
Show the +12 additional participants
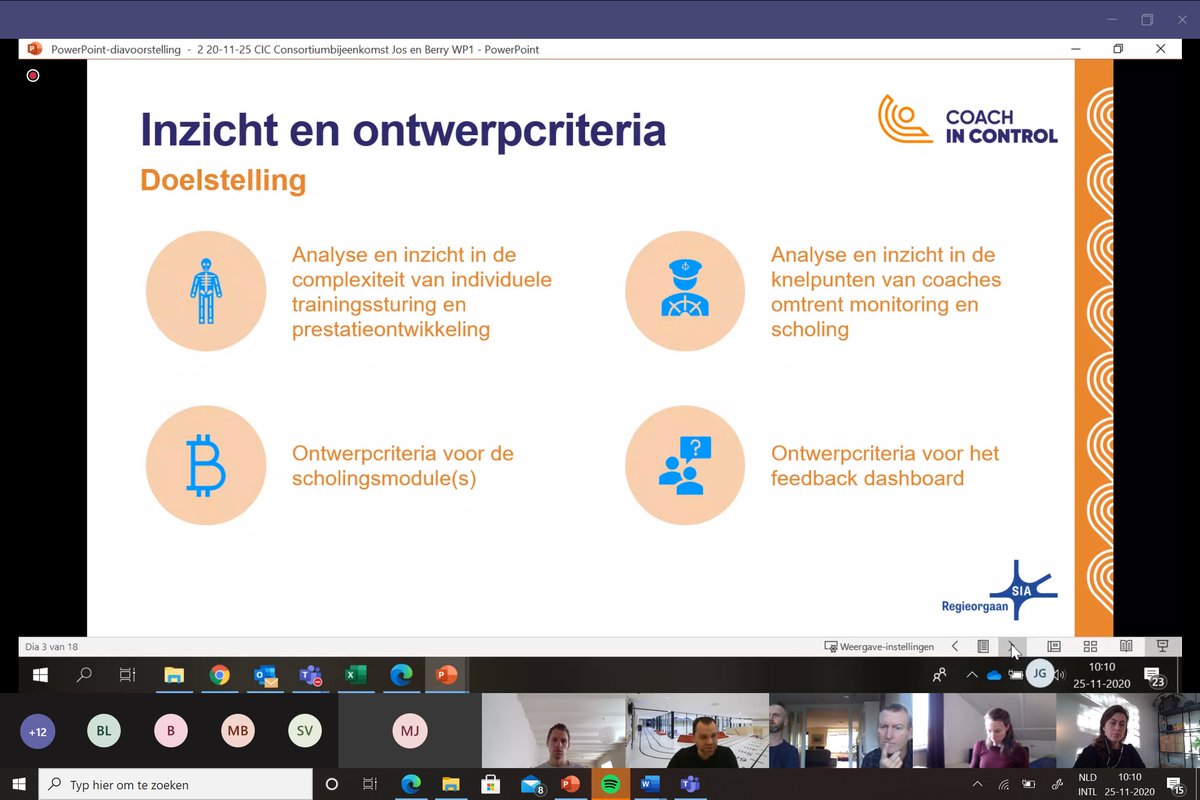38,732
